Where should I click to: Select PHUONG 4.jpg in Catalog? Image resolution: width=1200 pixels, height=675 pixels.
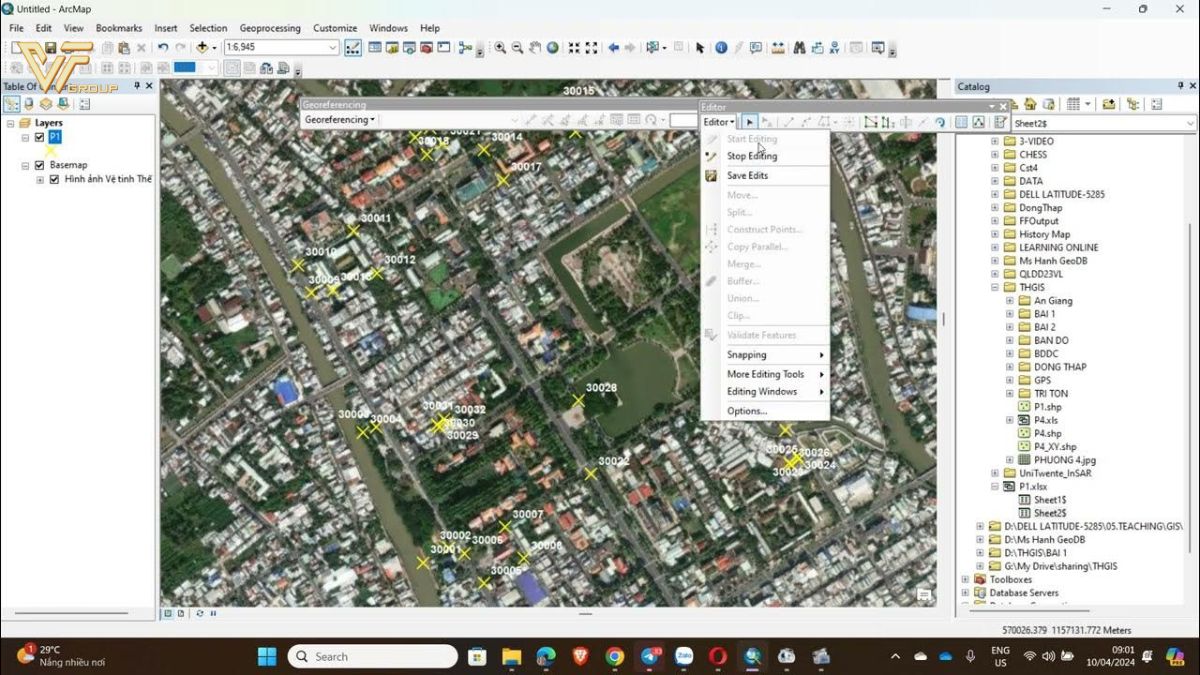click(x=1065, y=460)
